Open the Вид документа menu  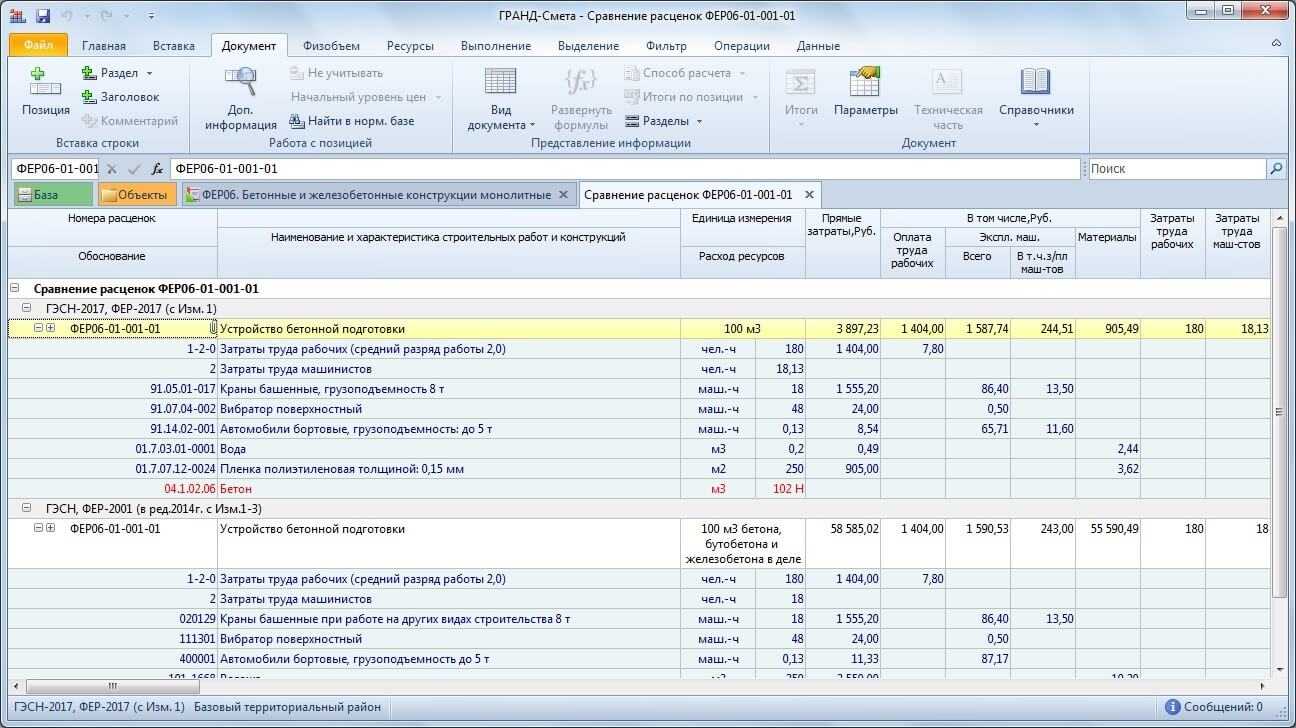[x=501, y=98]
